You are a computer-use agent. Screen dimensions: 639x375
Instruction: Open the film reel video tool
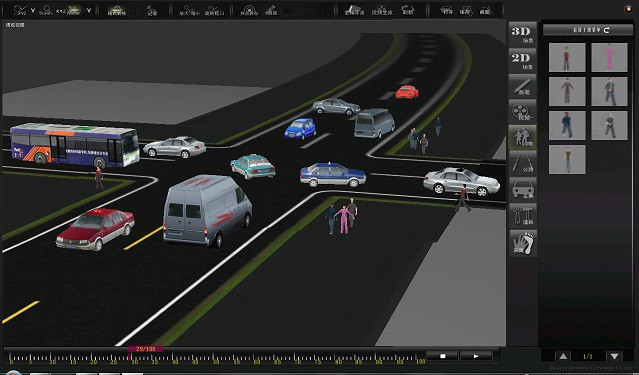click(x=522, y=112)
